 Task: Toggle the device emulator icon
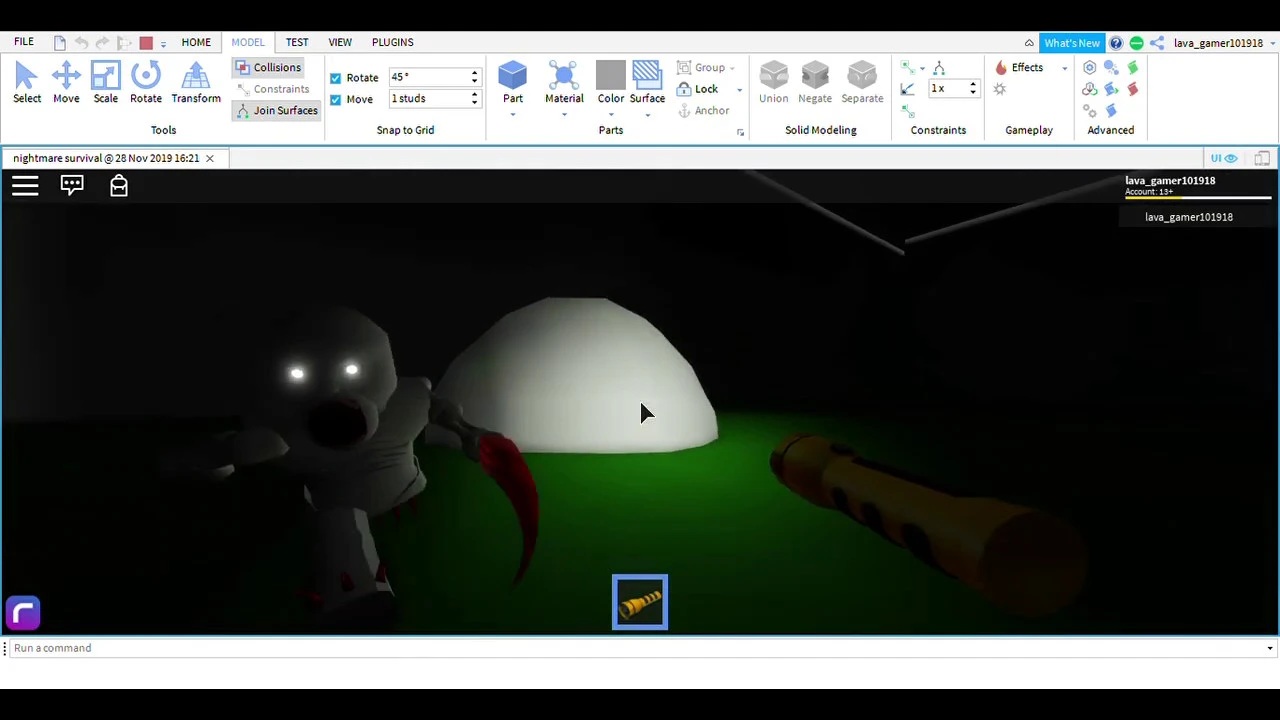click(1262, 158)
